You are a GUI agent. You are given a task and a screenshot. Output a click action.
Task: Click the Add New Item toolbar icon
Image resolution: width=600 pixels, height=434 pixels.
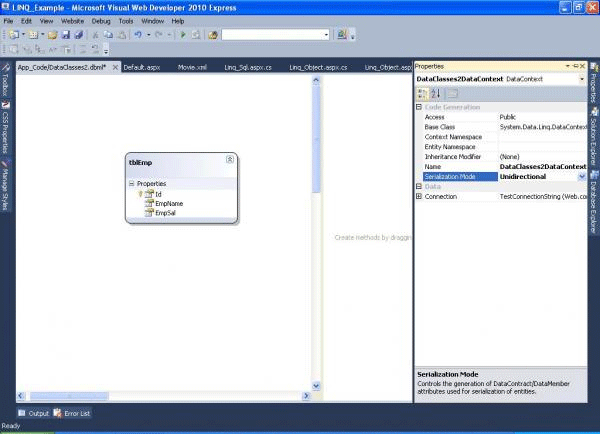(x=33, y=35)
